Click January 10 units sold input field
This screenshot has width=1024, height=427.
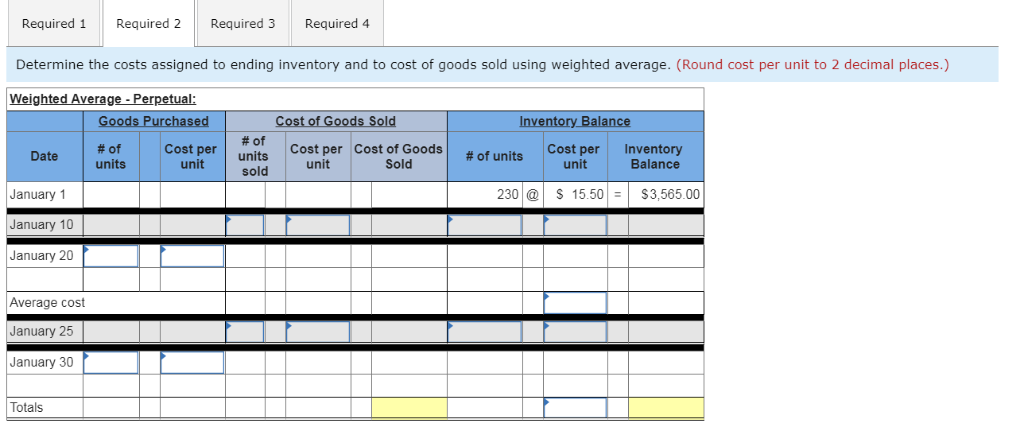245,225
